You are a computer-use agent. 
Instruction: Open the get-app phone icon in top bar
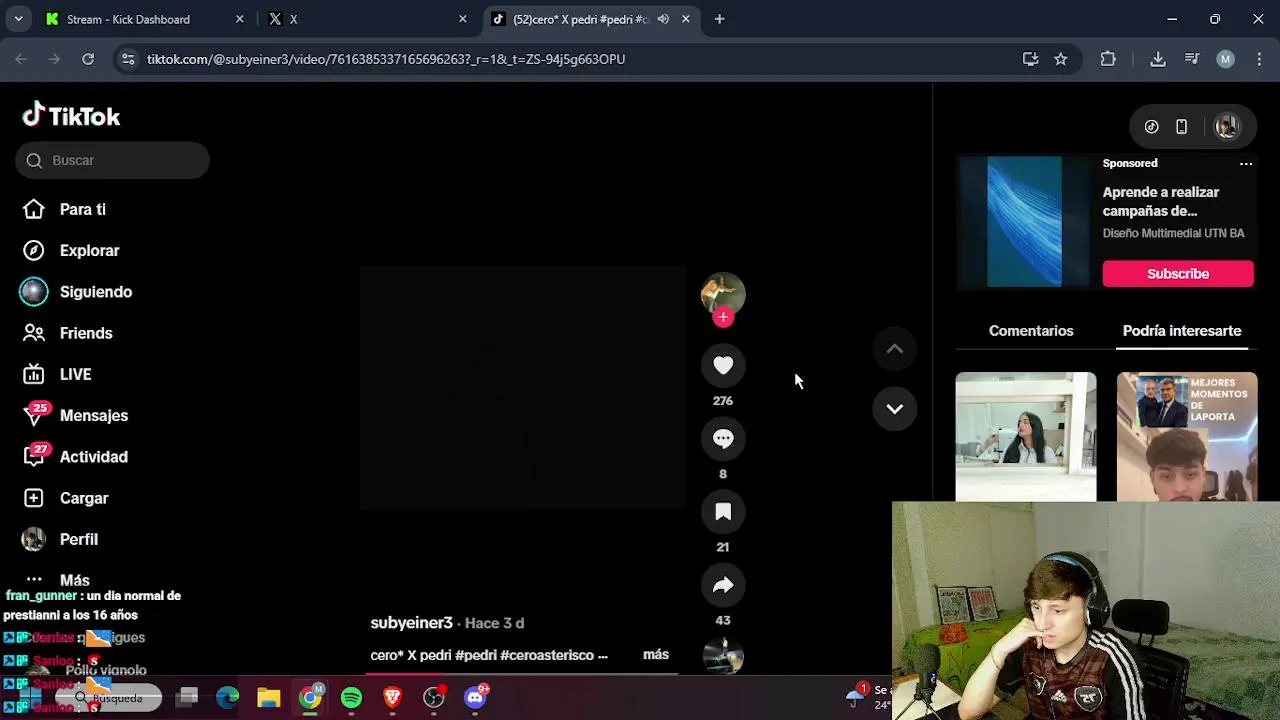tap(1181, 127)
